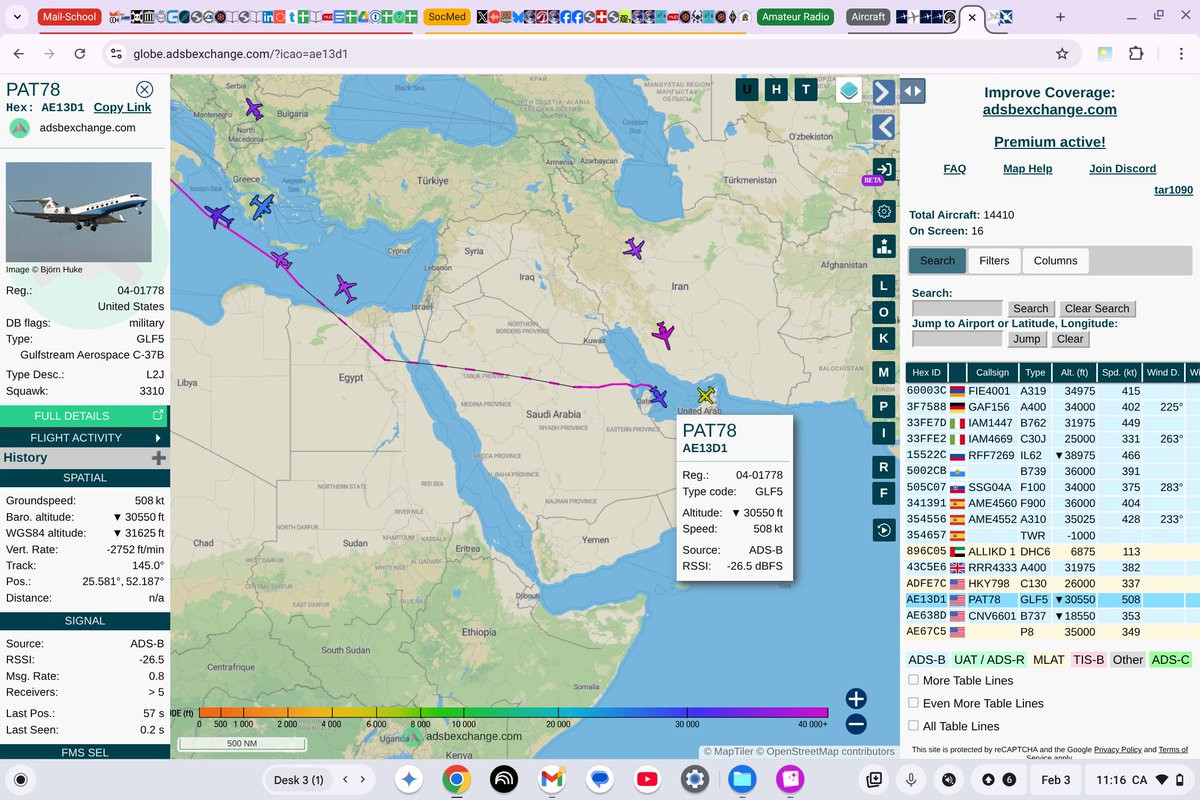Viewport: 1200px width, 800px height.
Task: Toggle the U map button
Action: coord(746,90)
